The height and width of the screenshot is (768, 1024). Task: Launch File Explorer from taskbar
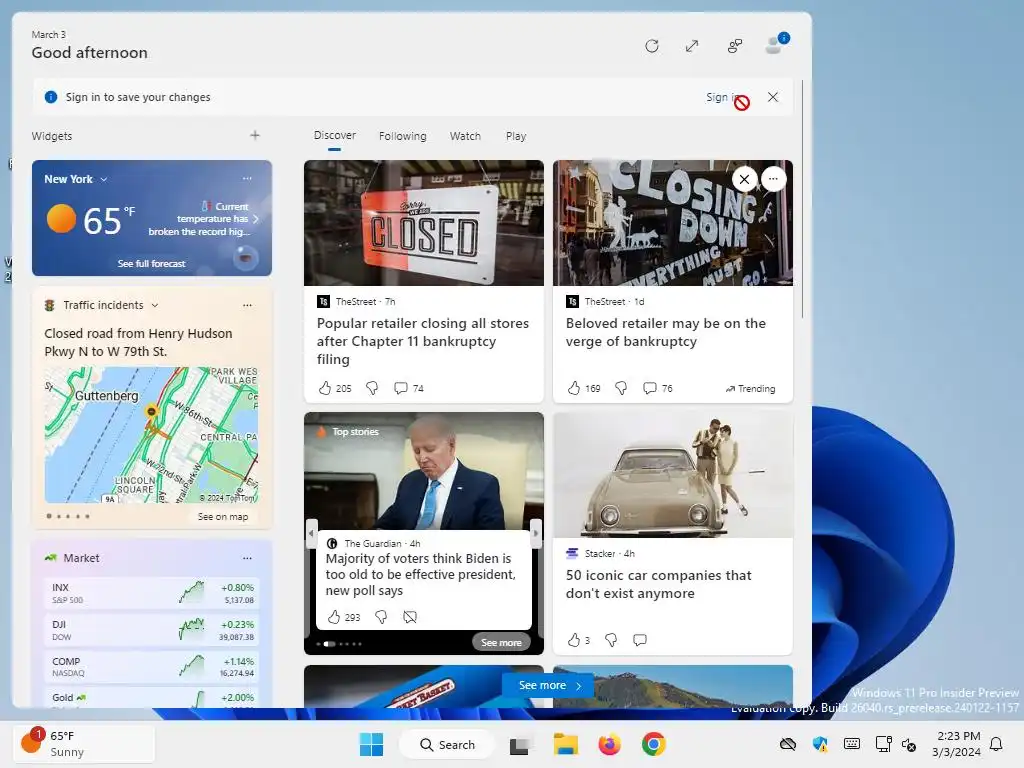click(x=566, y=744)
